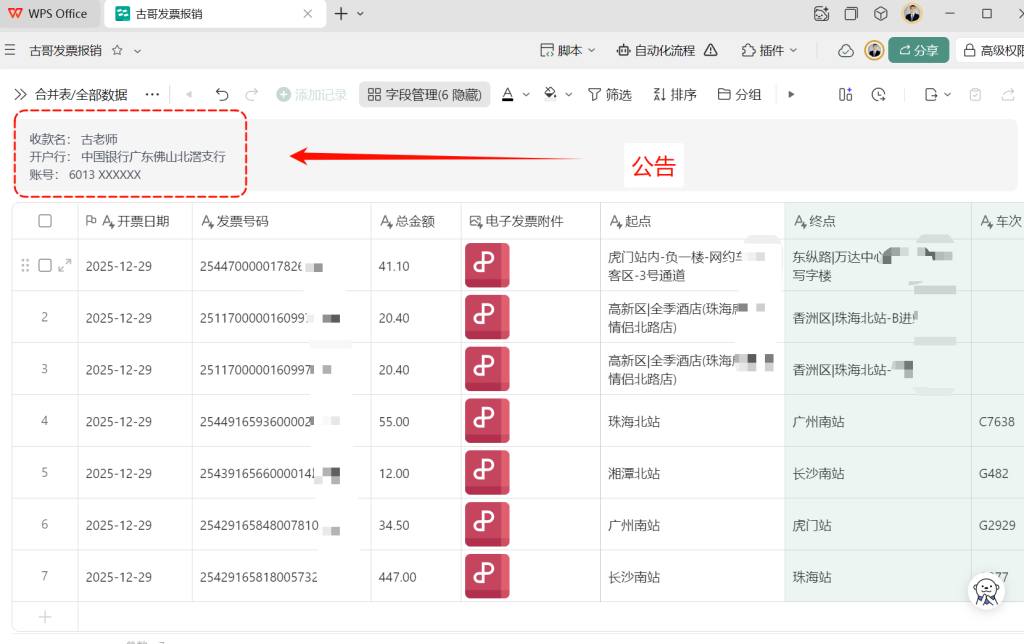Open the PDF attachment in row 2

tap(487, 317)
